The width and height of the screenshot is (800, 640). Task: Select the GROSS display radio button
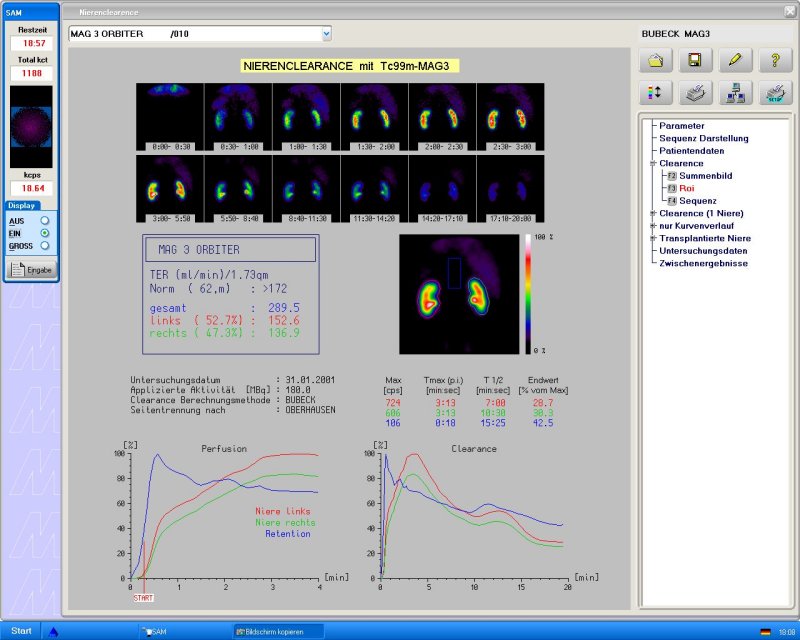pos(44,244)
